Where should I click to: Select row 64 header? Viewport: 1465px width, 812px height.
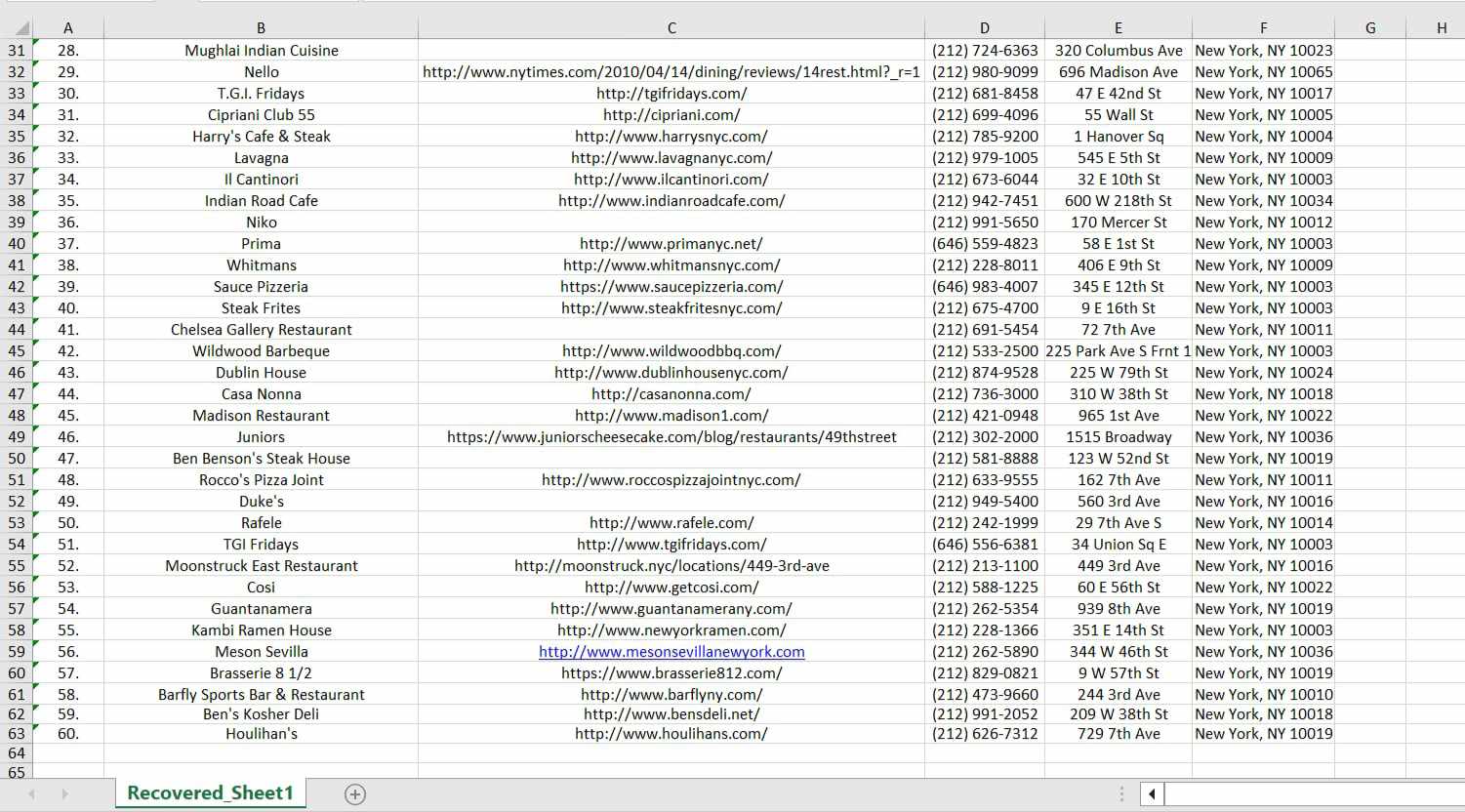(17, 753)
